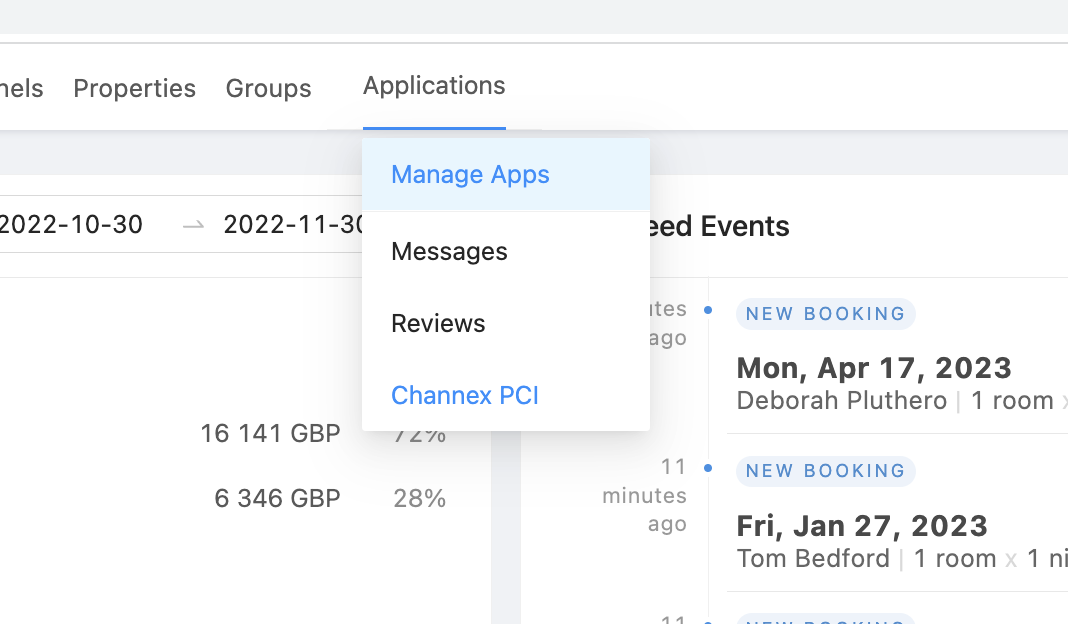Collapse the Applications dropdown menu
This screenshot has width=1068, height=624.
434,86
